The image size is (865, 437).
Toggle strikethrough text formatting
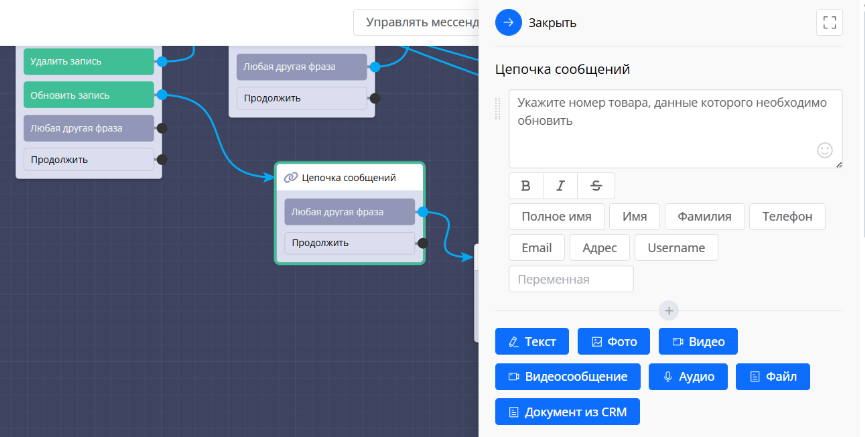pyautogui.click(x=596, y=185)
